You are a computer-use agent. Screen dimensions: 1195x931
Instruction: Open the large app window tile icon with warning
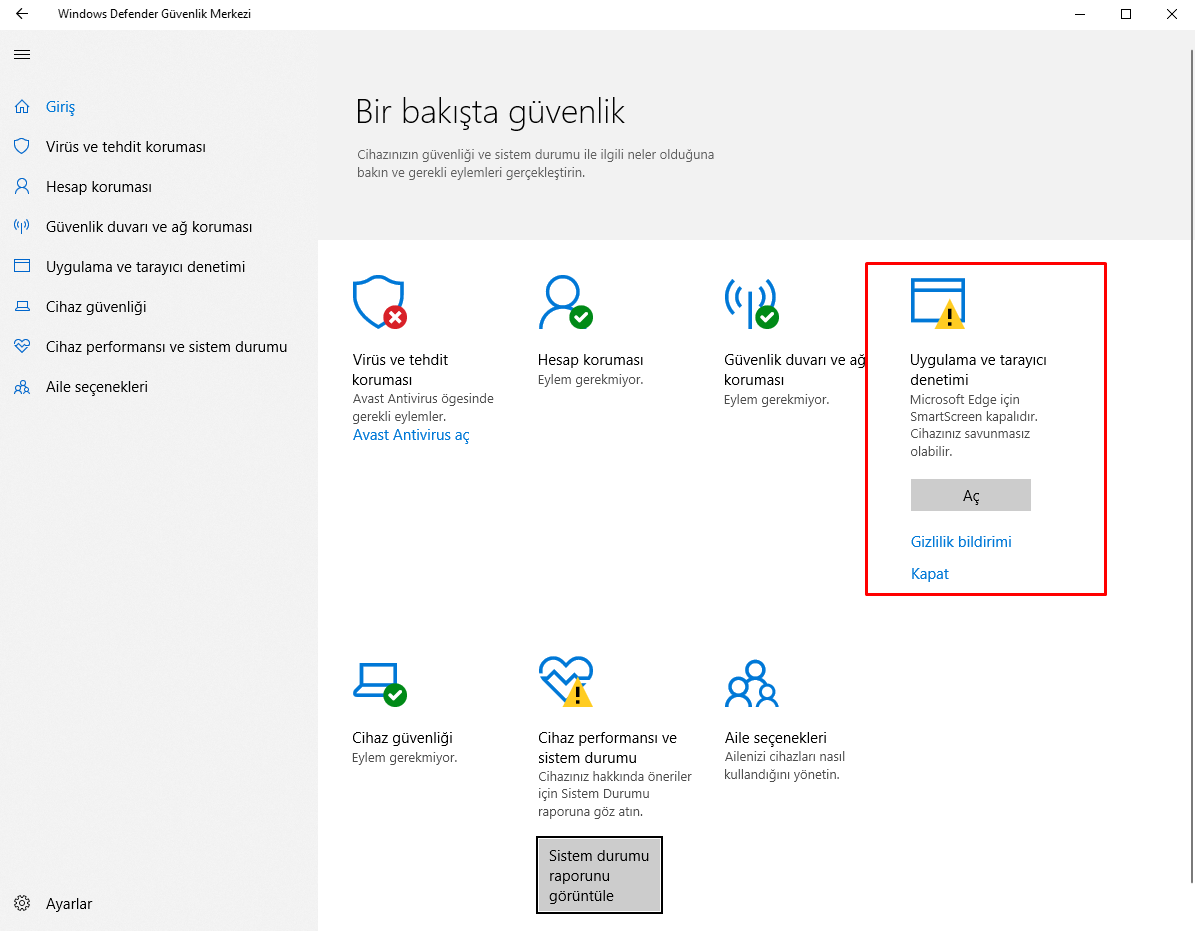pos(938,303)
